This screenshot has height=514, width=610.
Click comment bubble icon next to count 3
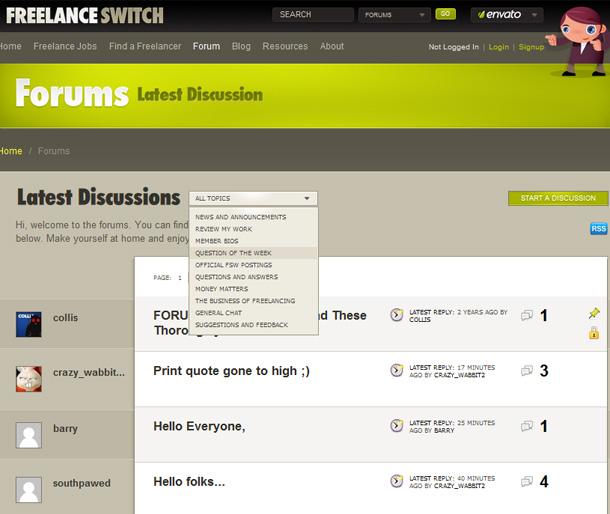527,371
